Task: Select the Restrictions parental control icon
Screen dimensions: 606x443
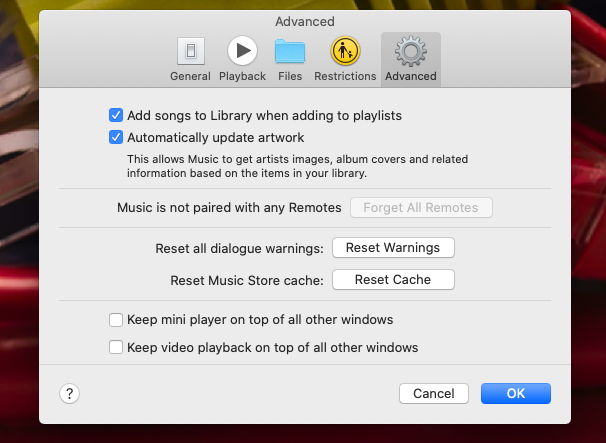Action: [345, 51]
